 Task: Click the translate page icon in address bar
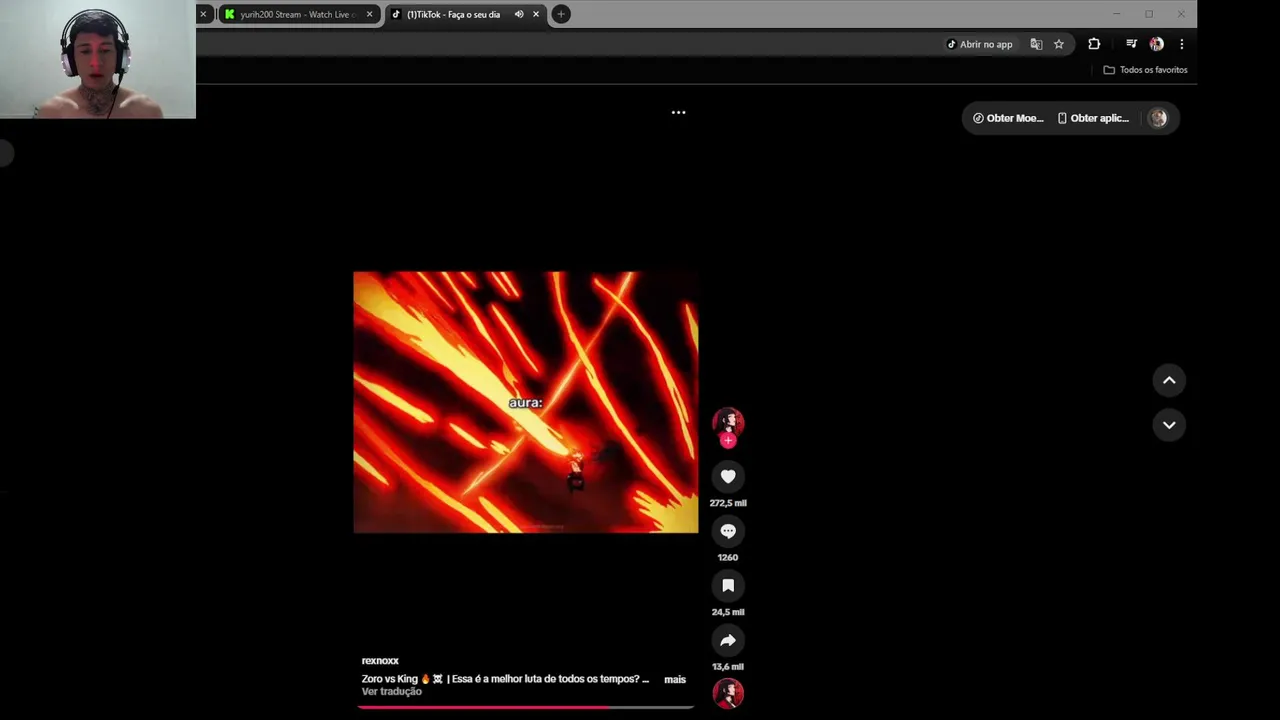point(1036,44)
